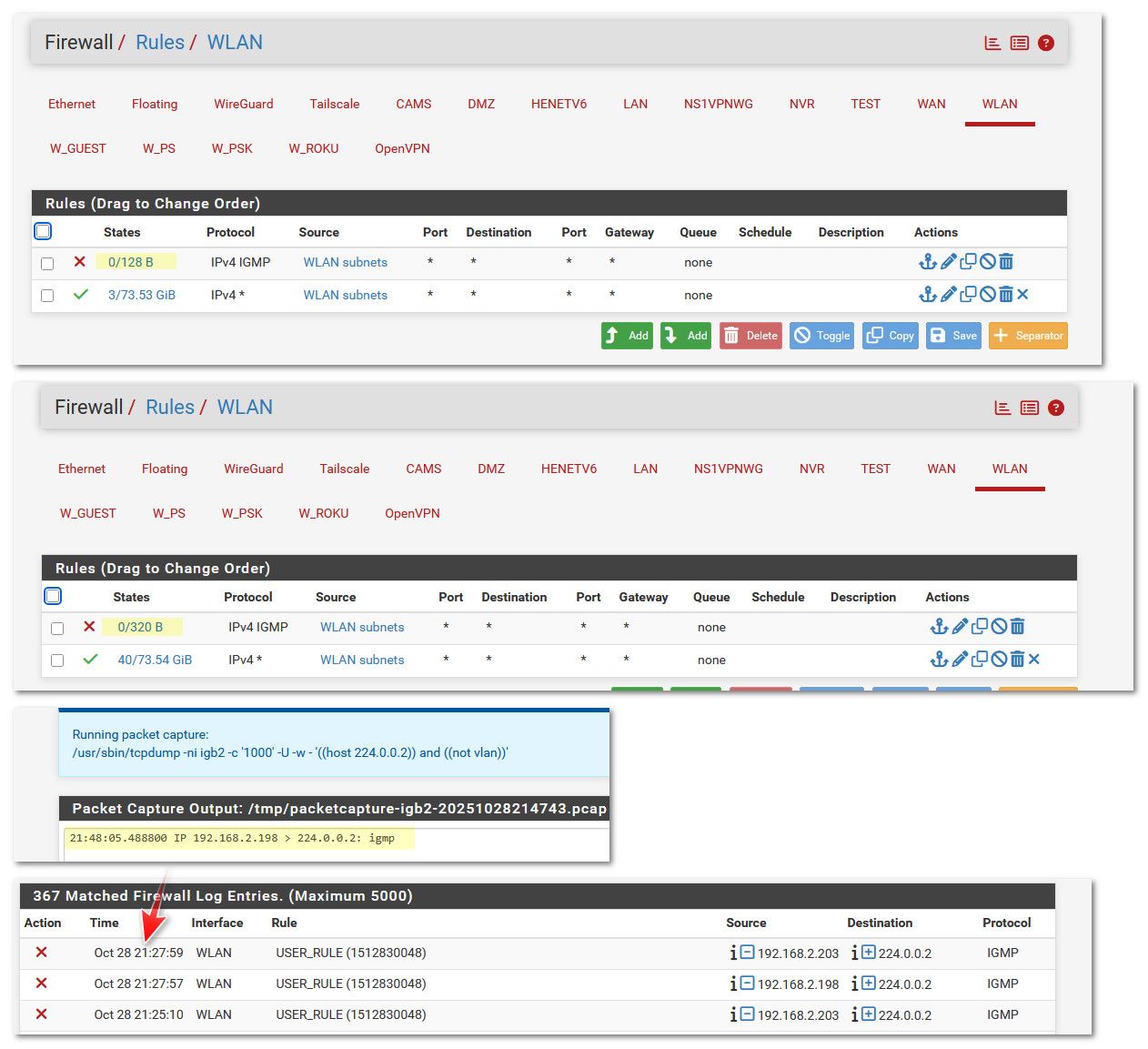Check the select-all box in upper rules table header
The height and width of the screenshot is (1049, 1148).
(43, 231)
